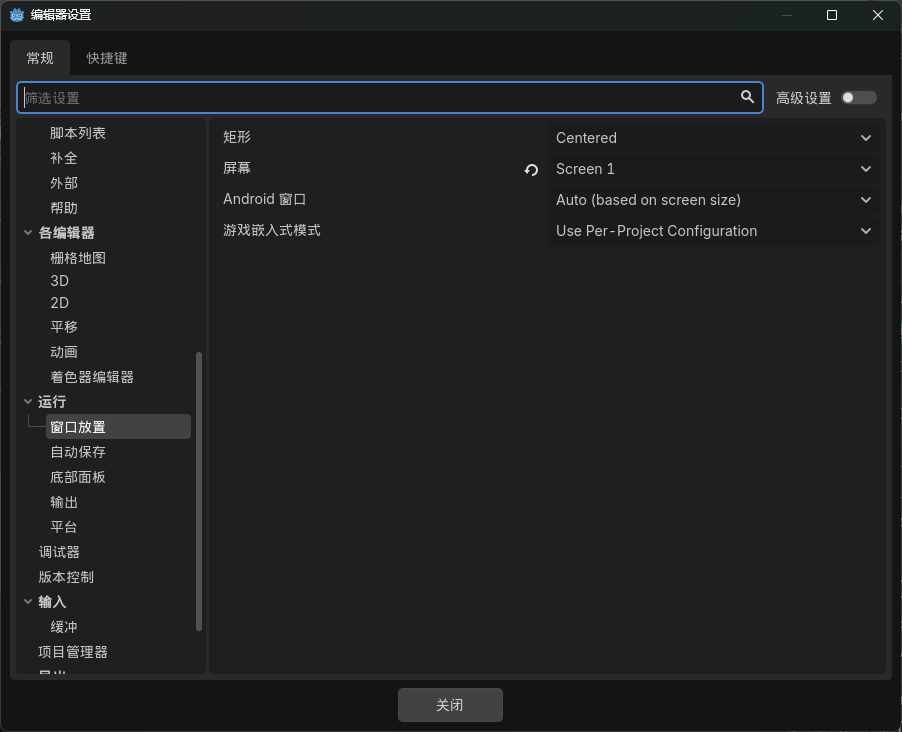
Task: Click the 矩形 property label
Action: (237, 137)
